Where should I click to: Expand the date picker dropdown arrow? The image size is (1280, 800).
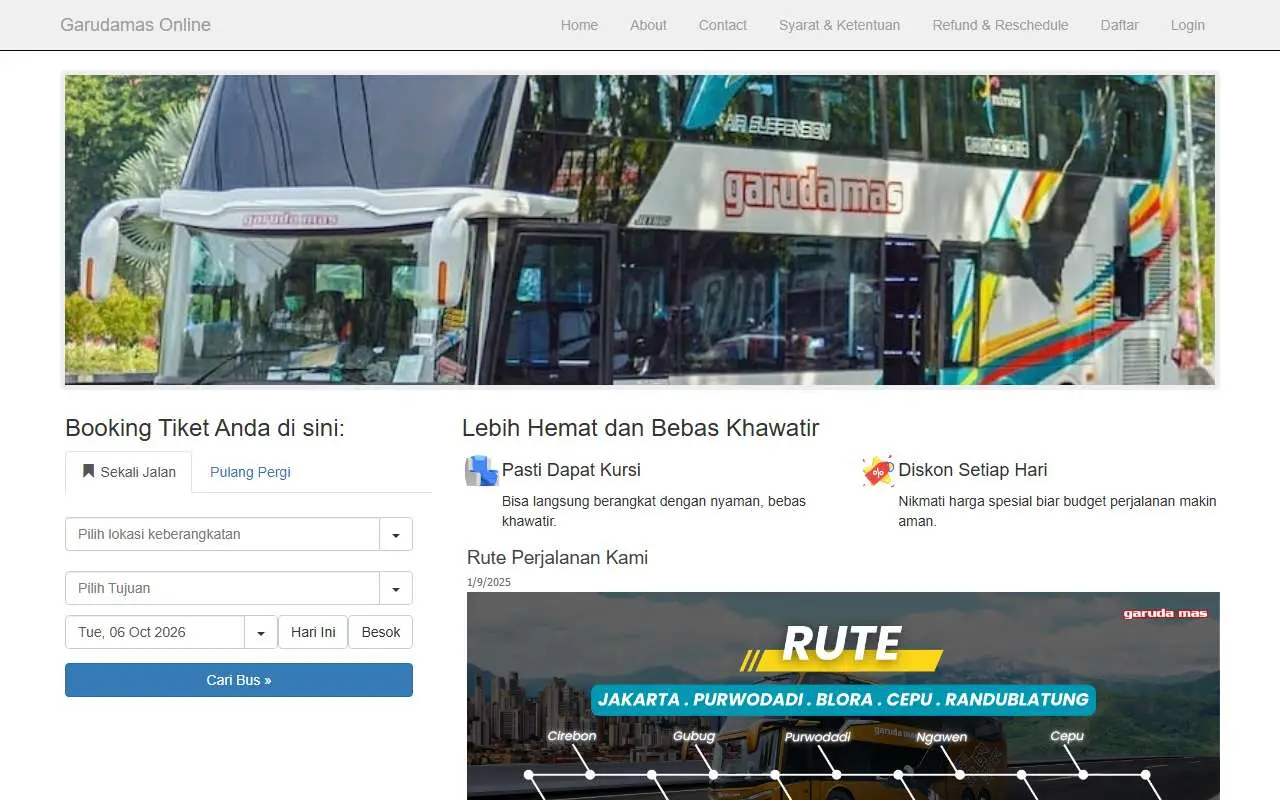261,633
